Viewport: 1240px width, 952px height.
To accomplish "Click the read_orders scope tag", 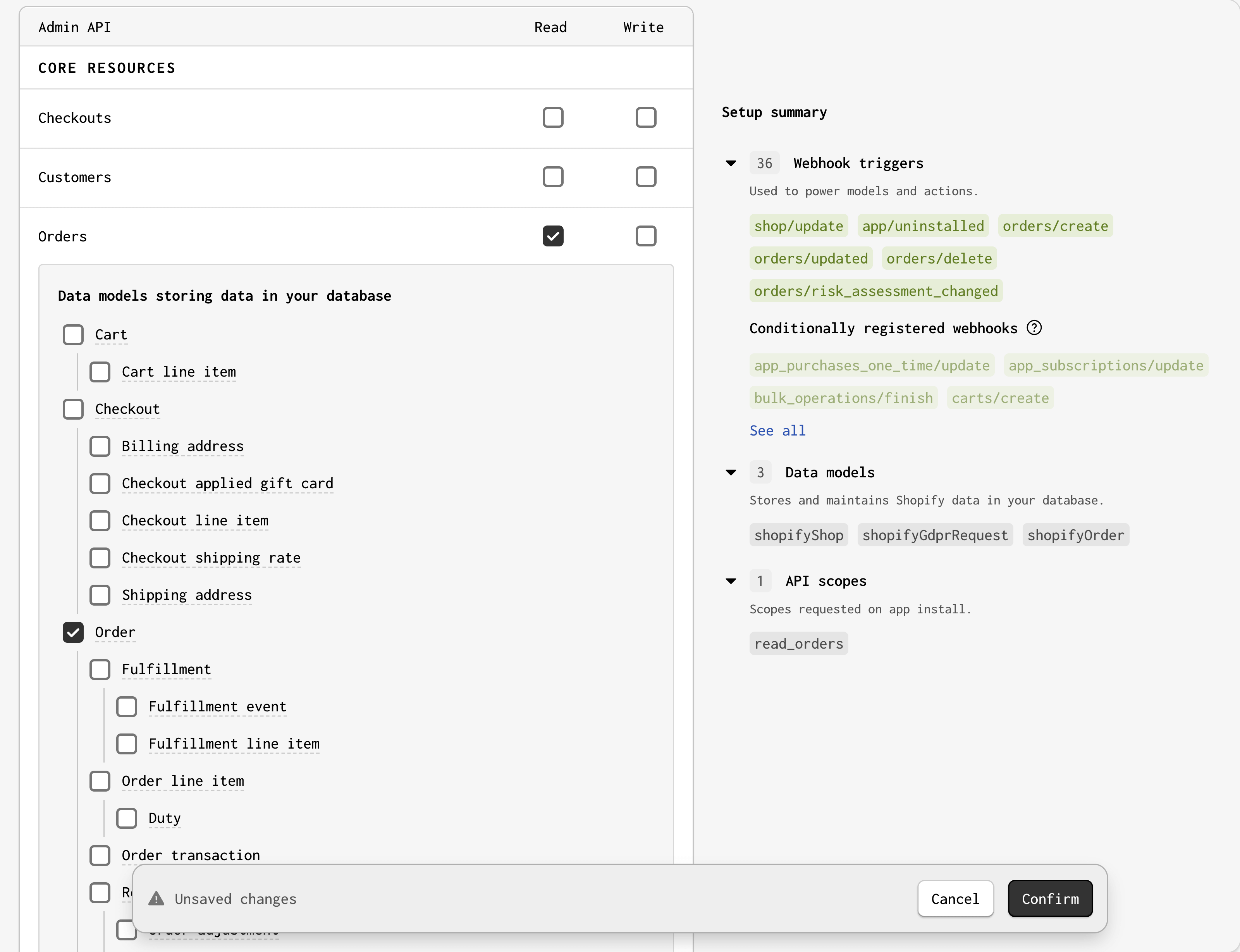I will pyautogui.click(x=799, y=643).
